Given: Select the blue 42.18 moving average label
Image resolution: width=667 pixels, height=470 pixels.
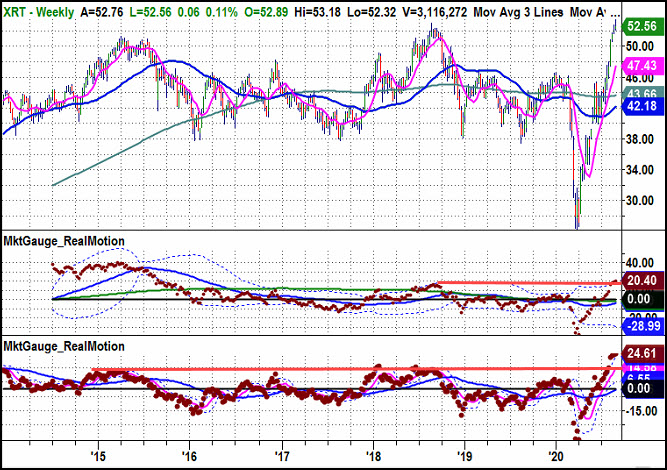Looking at the screenshot, I should pyautogui.click(x=642, y=105).
